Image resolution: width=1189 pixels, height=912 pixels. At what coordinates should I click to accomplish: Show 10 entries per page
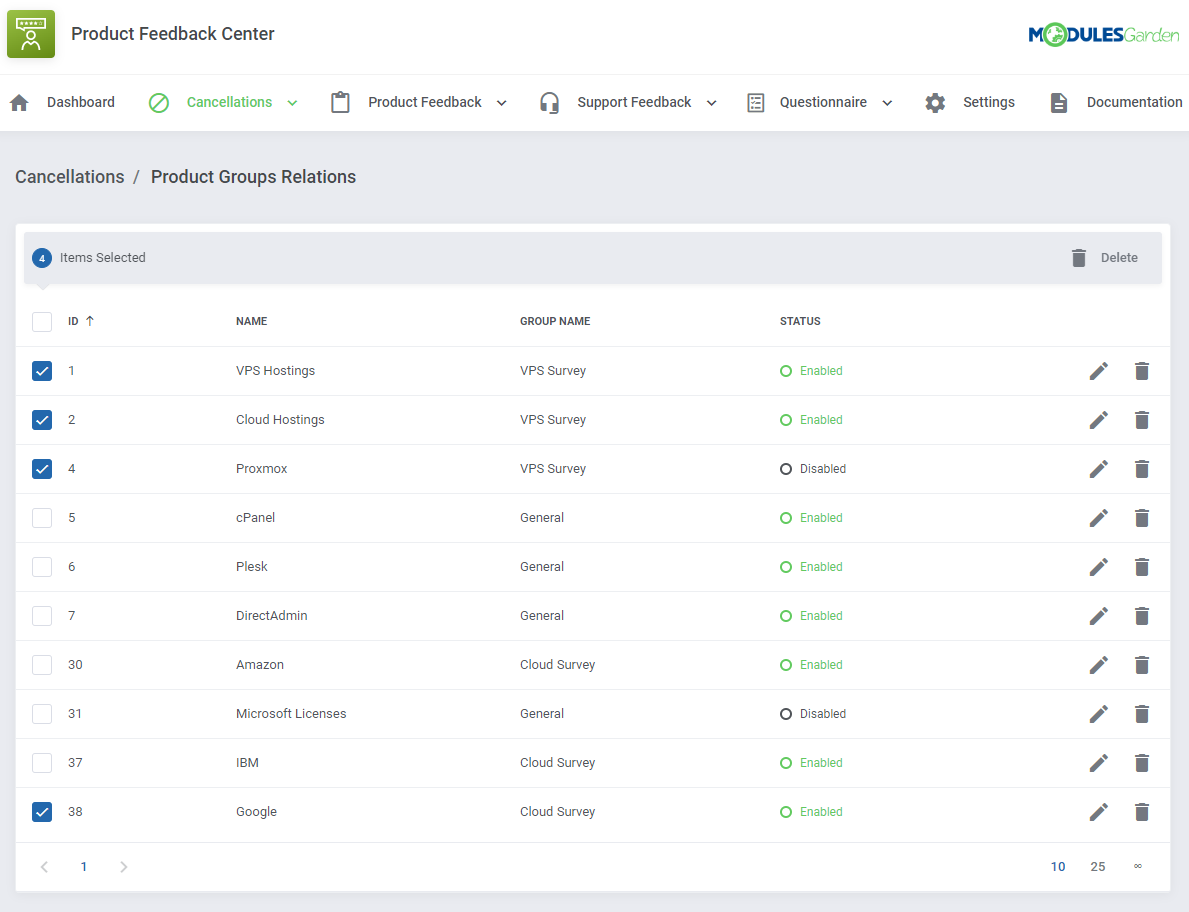1058,867
